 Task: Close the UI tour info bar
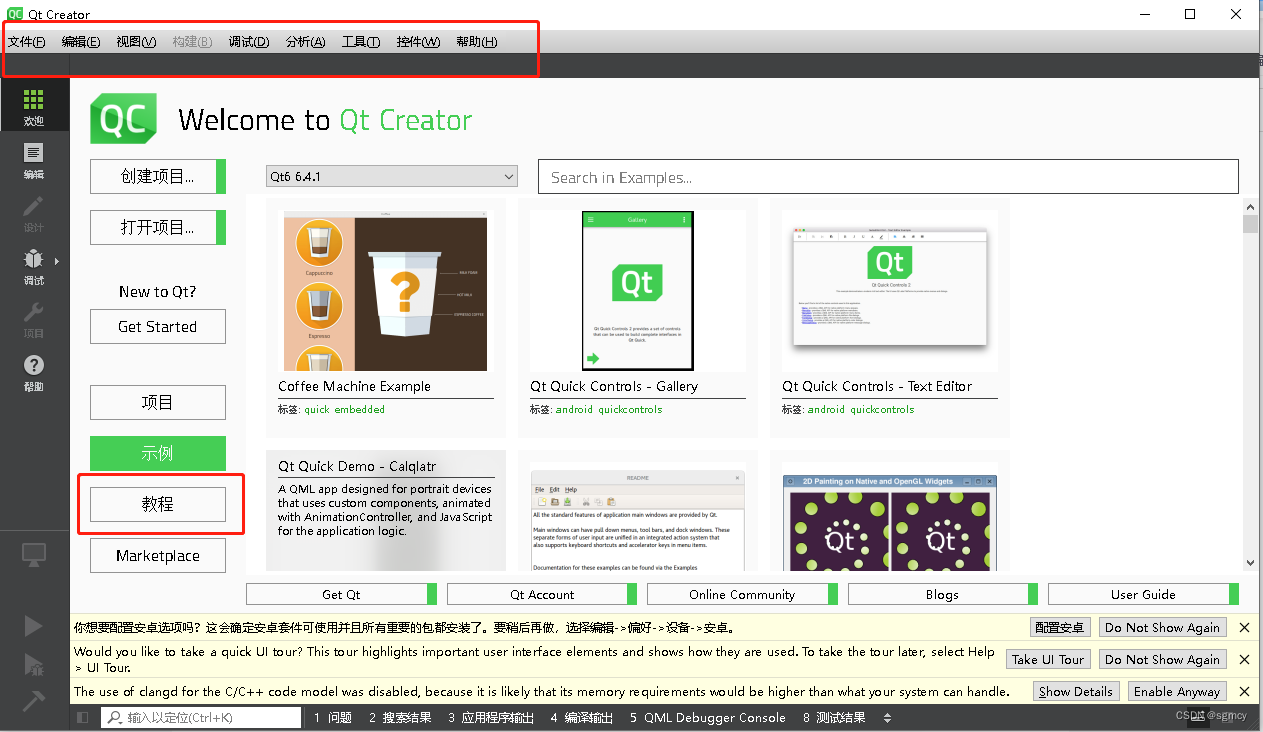coord(1244,660)
